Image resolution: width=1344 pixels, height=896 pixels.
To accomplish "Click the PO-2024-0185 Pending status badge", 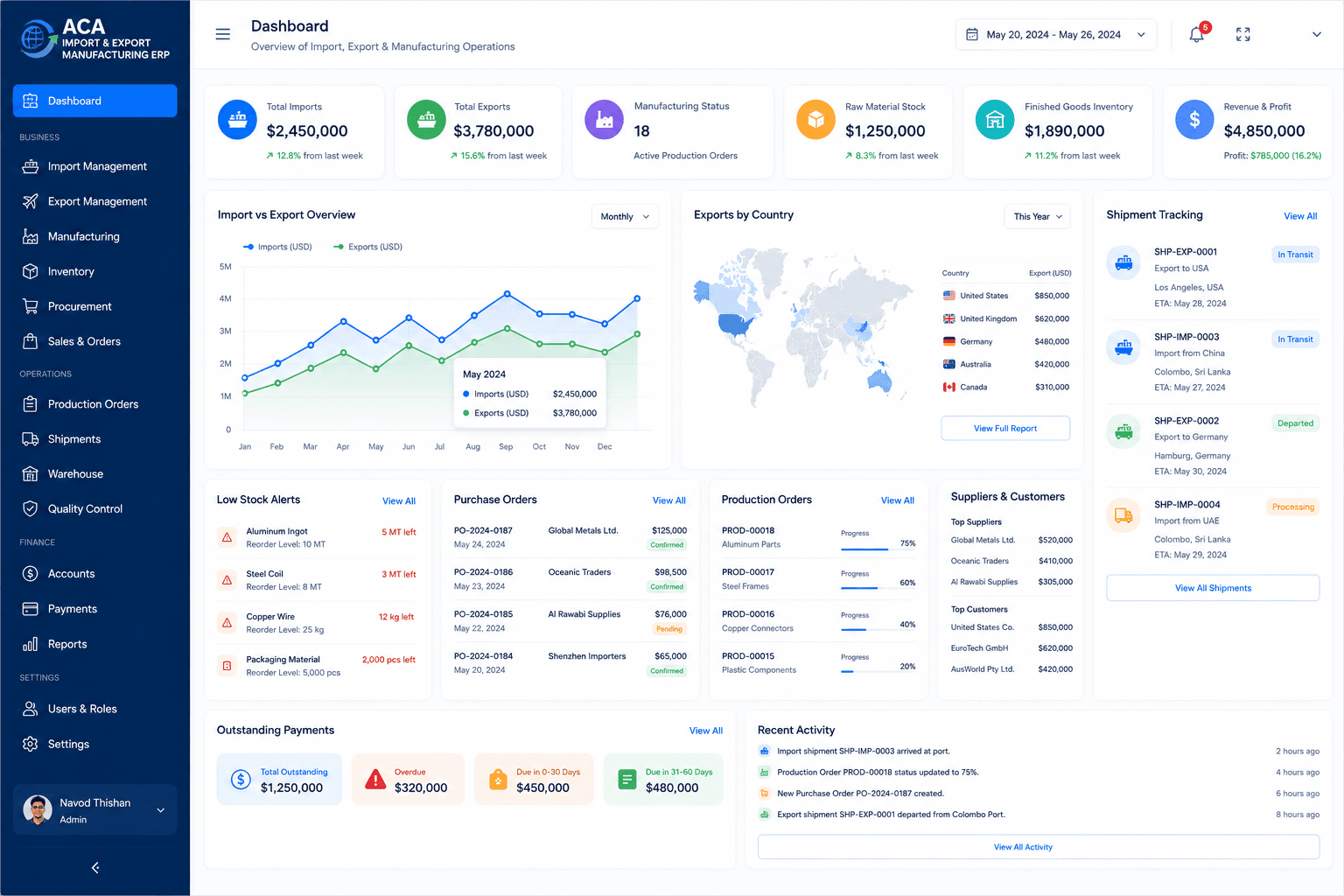I will tap(669, 629).
